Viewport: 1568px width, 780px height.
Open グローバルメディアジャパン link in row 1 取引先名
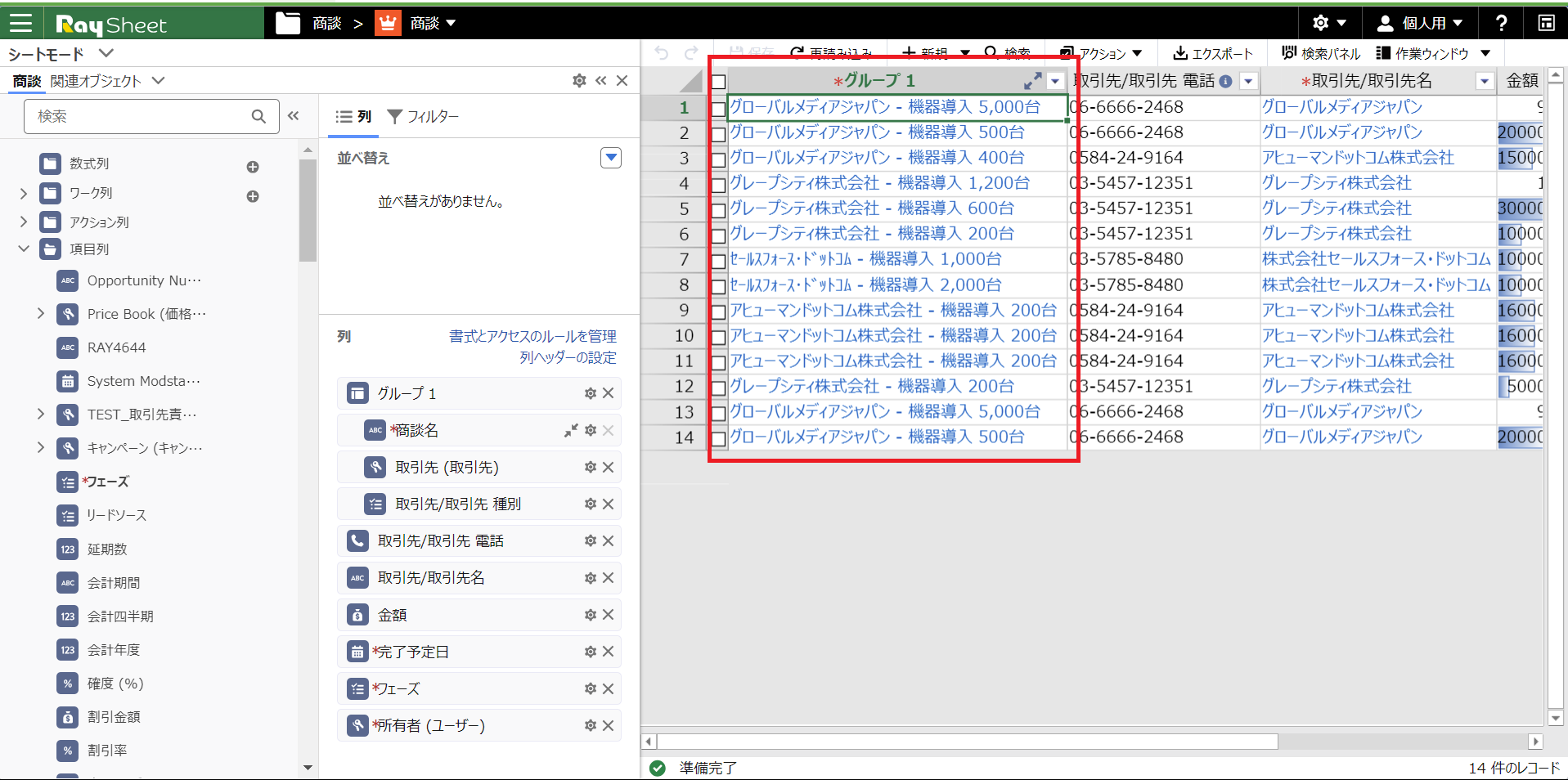1342,106
